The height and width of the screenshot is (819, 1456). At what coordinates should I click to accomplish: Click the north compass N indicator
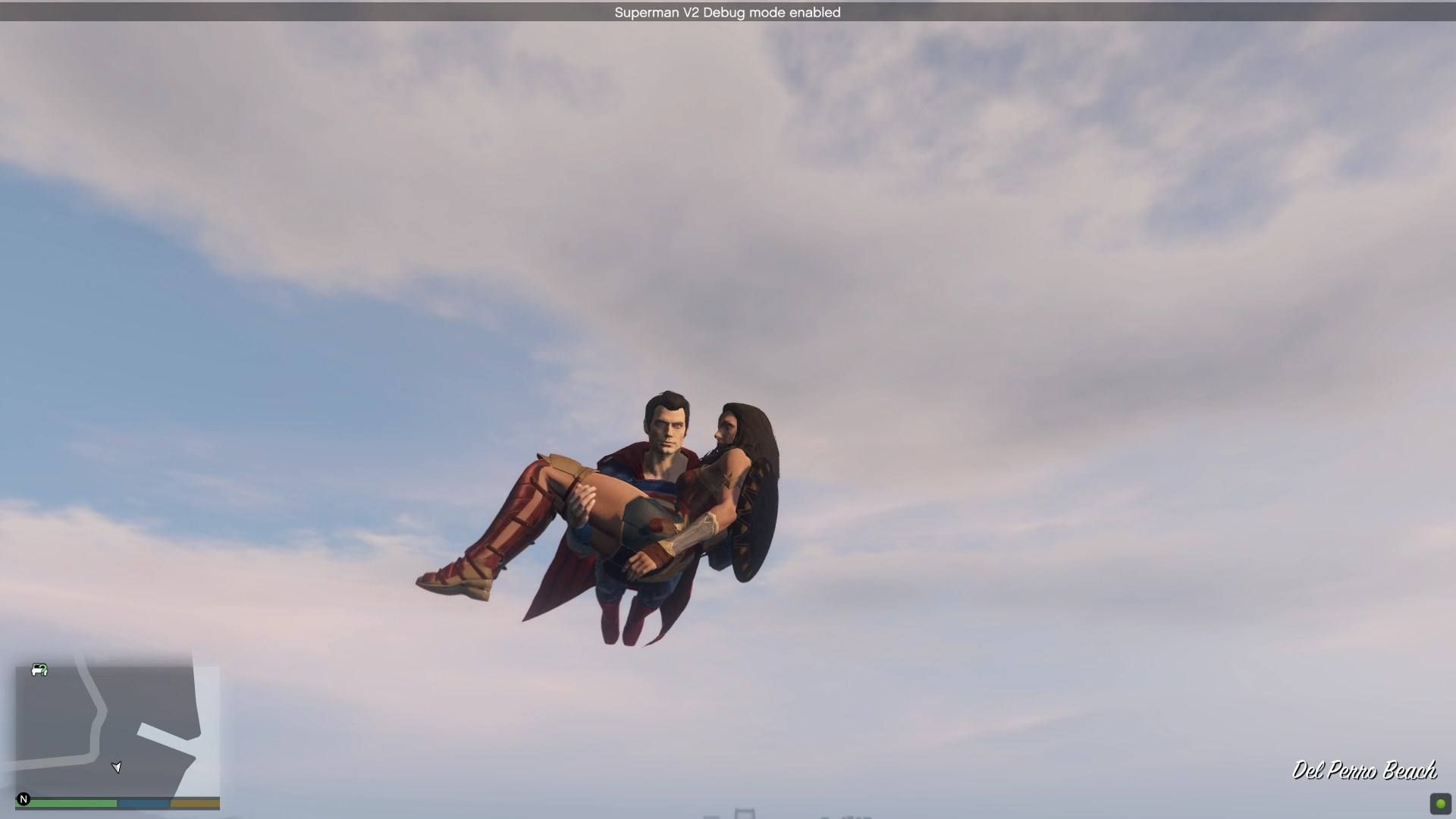(x=24, y=799)
